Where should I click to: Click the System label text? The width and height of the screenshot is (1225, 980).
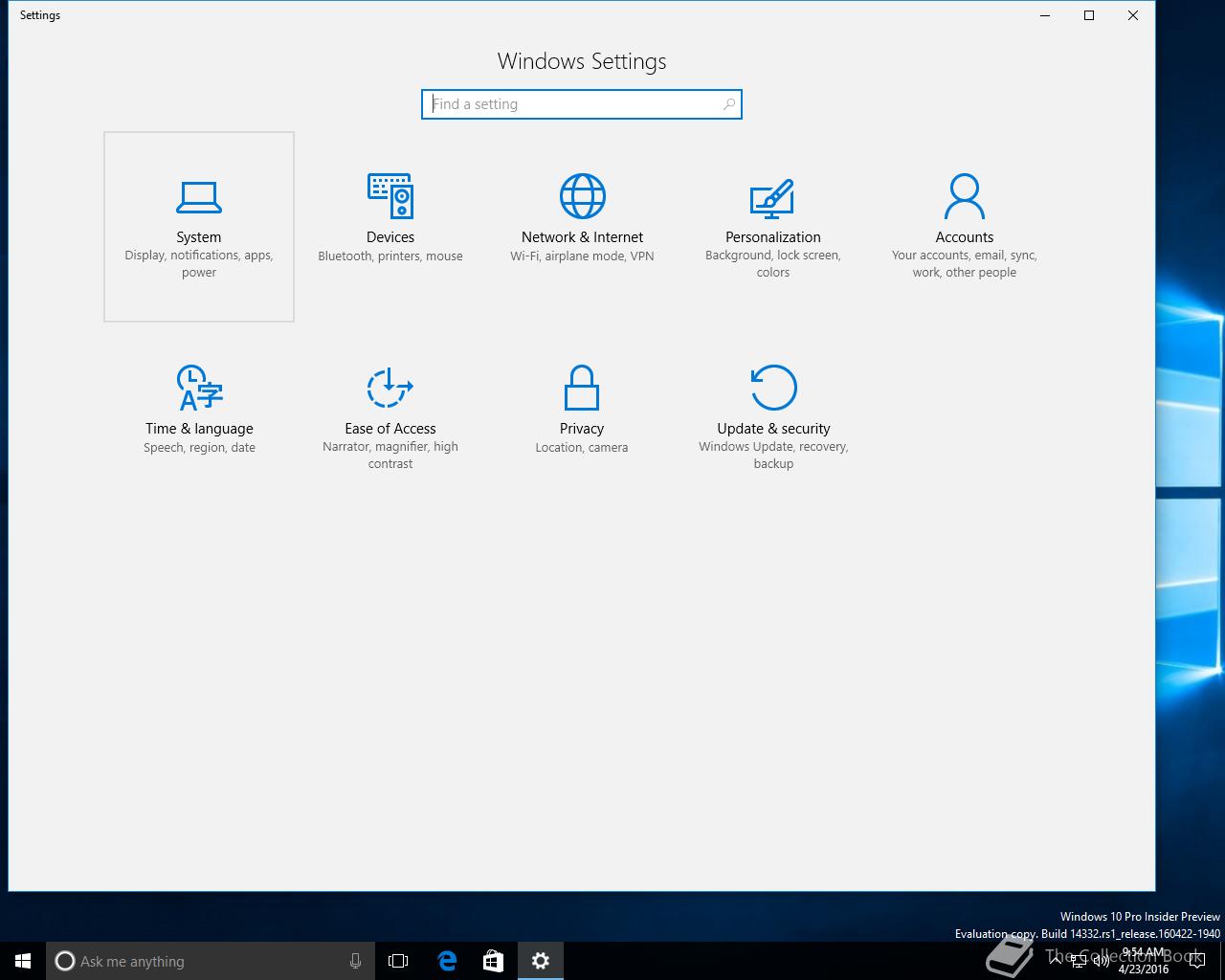199,237
